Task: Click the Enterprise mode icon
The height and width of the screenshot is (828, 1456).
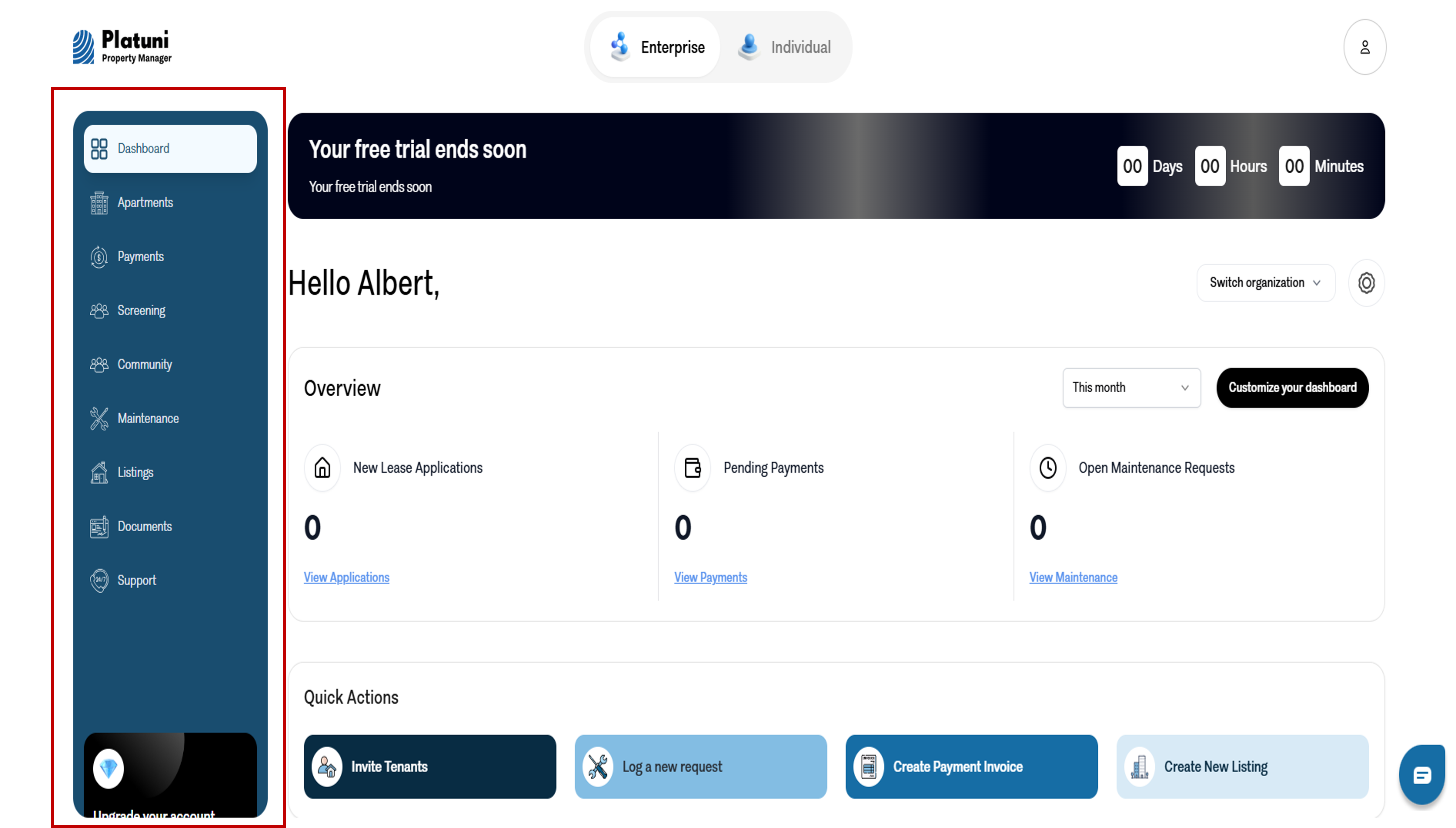Action: tap(619, 47)
